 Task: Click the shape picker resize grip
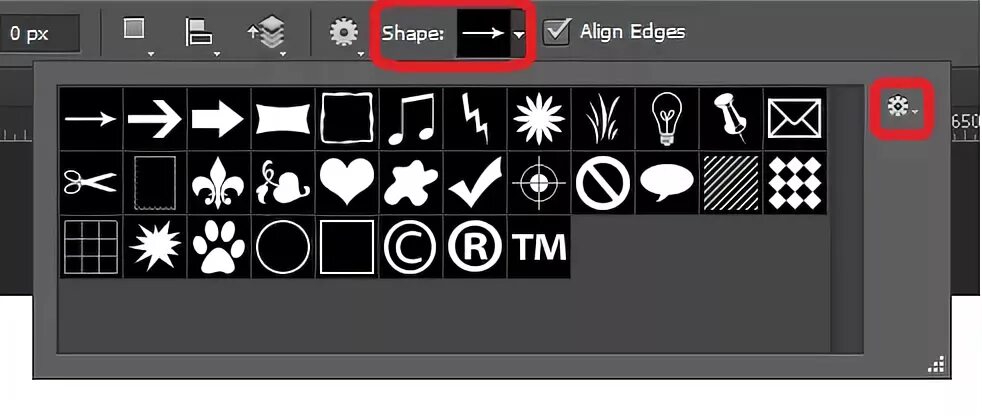point(937,365)
